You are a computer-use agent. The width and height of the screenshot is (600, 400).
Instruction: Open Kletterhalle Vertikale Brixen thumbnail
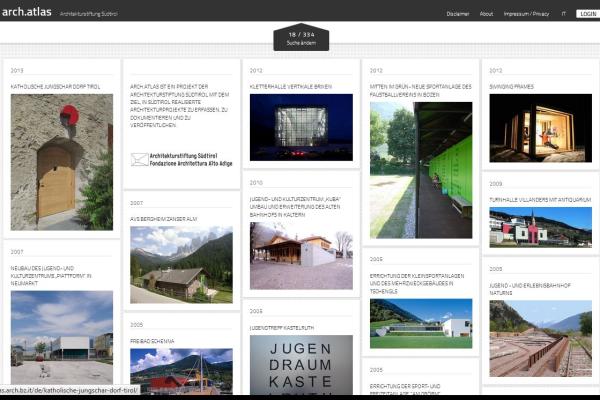point(301,127)
